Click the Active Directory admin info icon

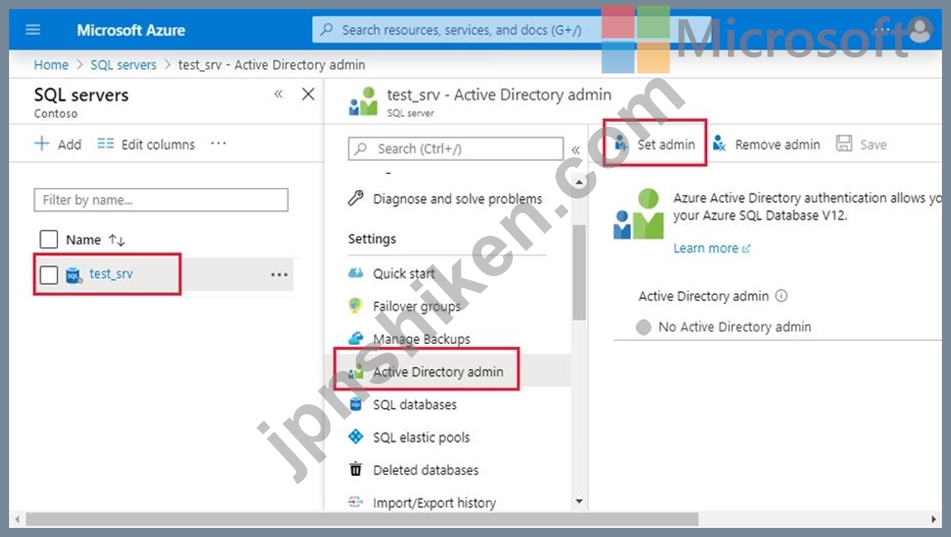781,296
